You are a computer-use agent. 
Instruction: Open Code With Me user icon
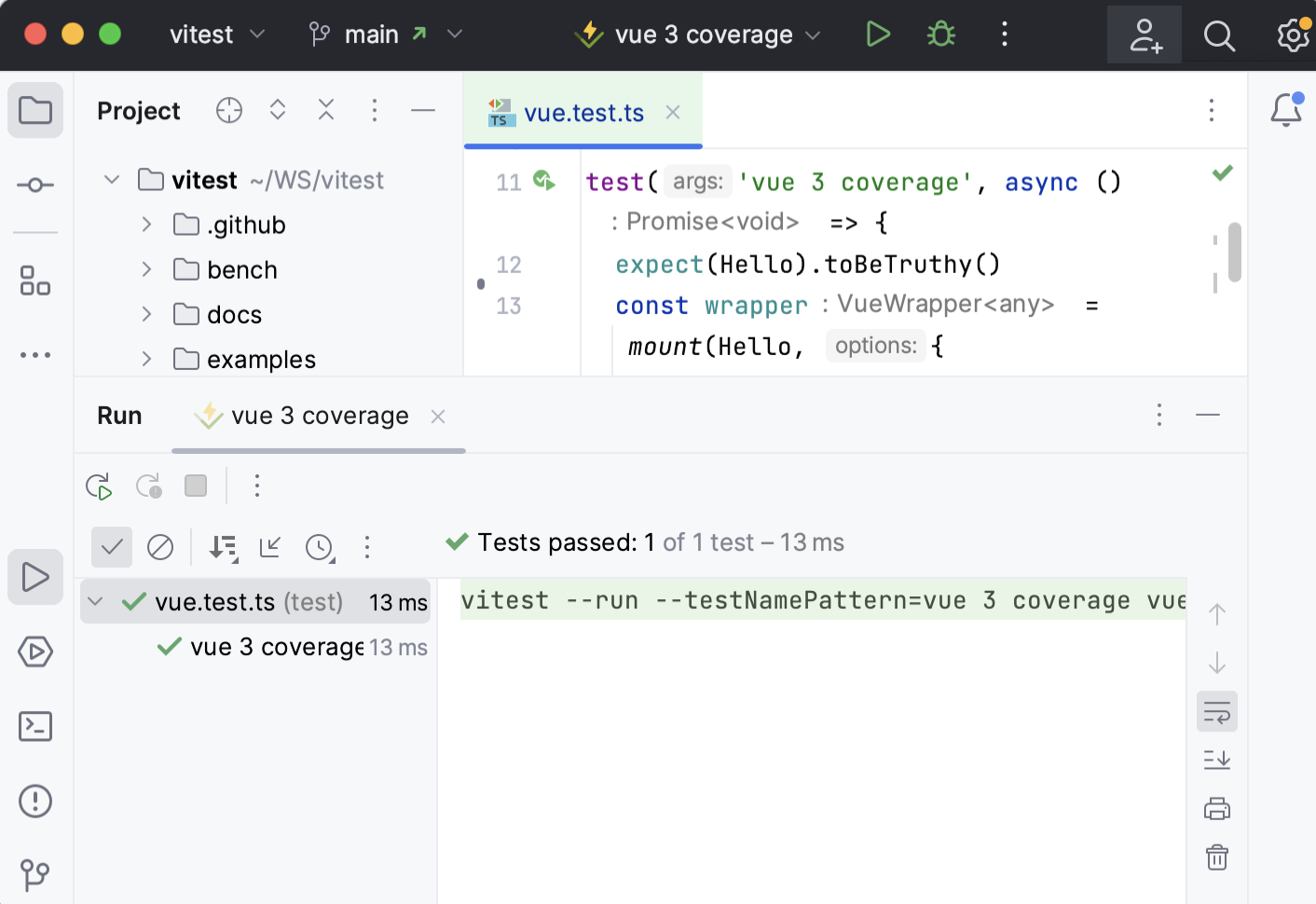point(1145,35)
